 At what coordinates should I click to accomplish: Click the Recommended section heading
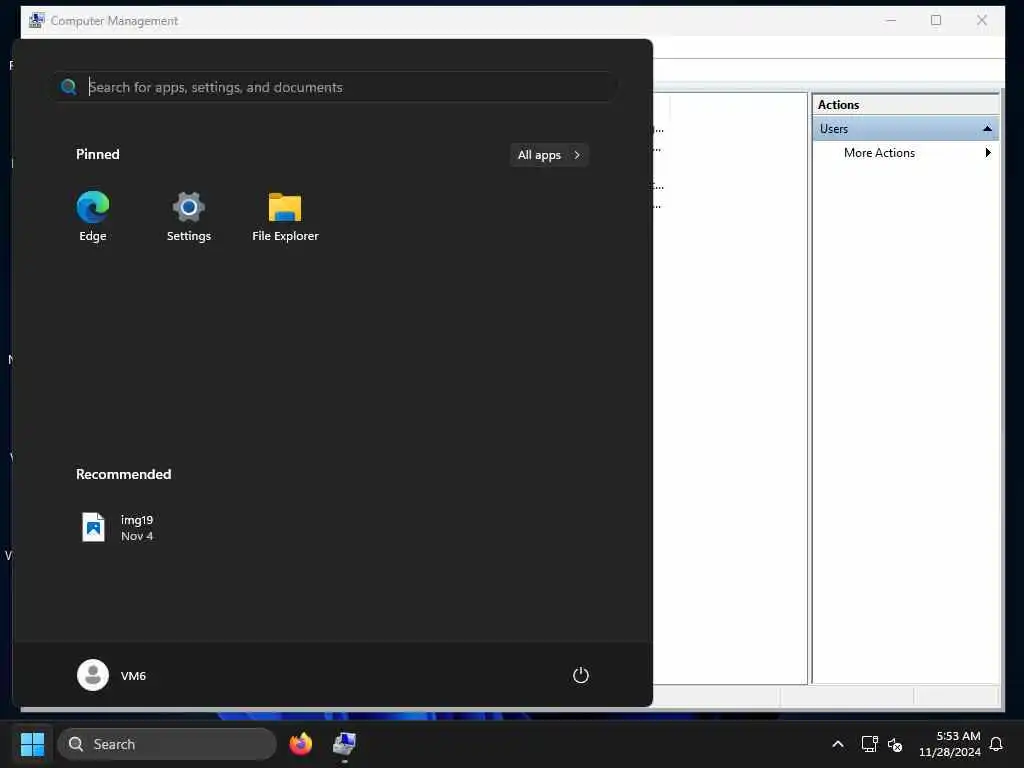tap(123, 474)
